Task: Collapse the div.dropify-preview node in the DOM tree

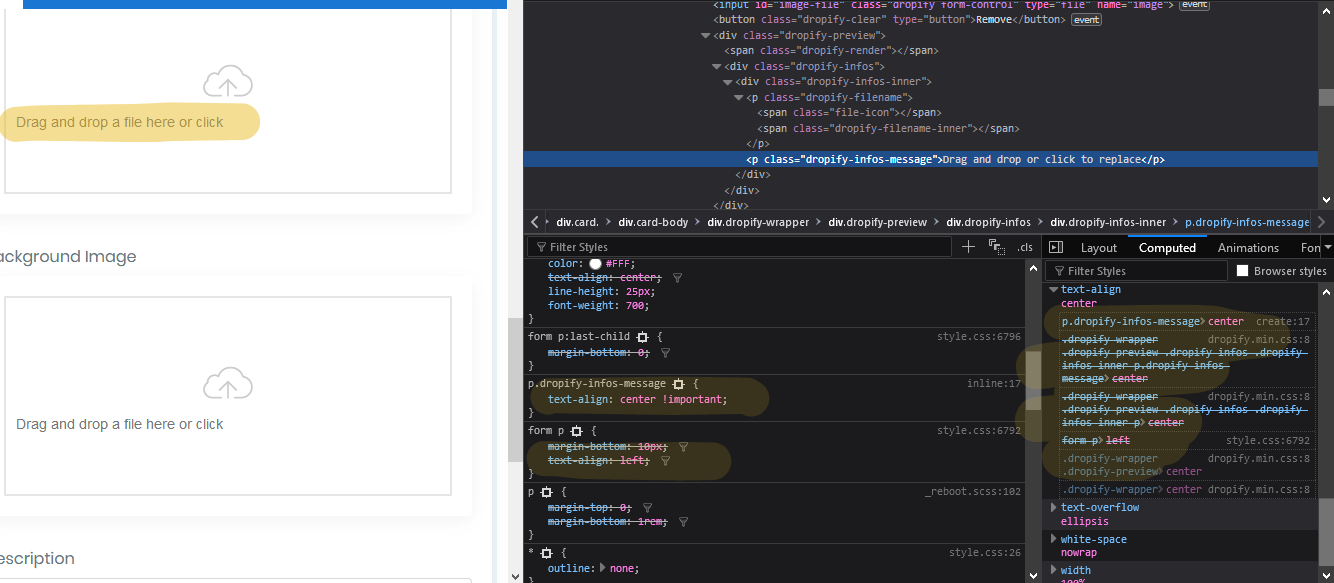Action: click(706, 35)
